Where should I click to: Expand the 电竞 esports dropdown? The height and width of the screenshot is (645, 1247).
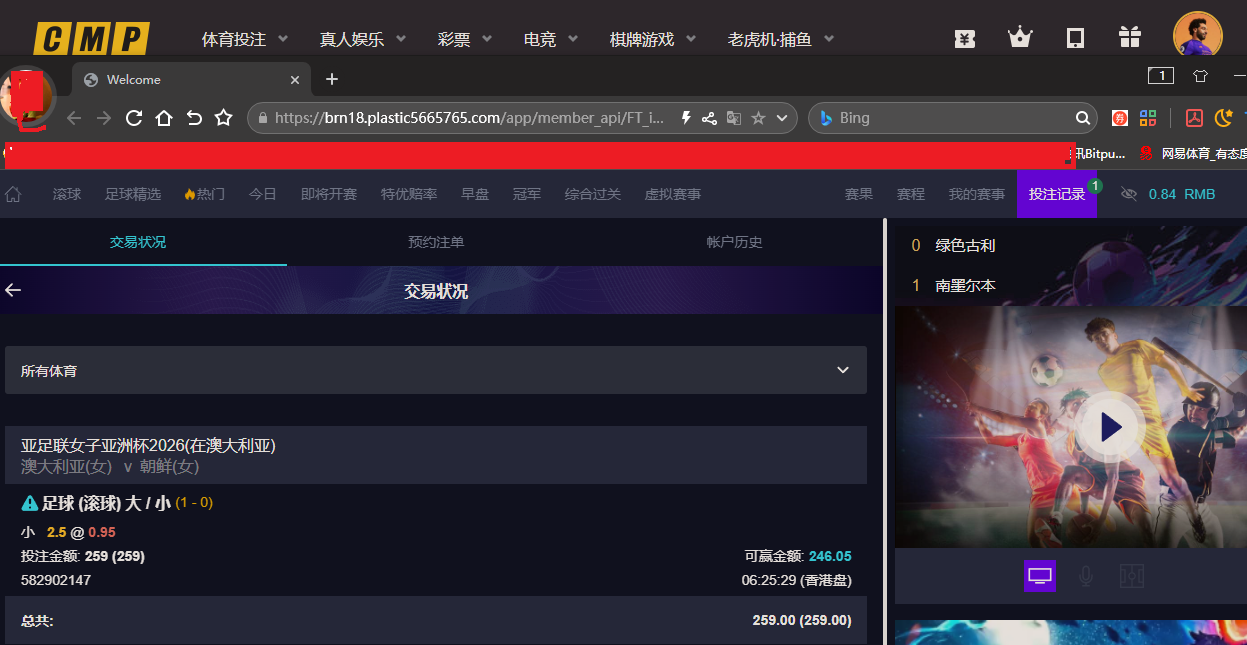coord(571,38)
